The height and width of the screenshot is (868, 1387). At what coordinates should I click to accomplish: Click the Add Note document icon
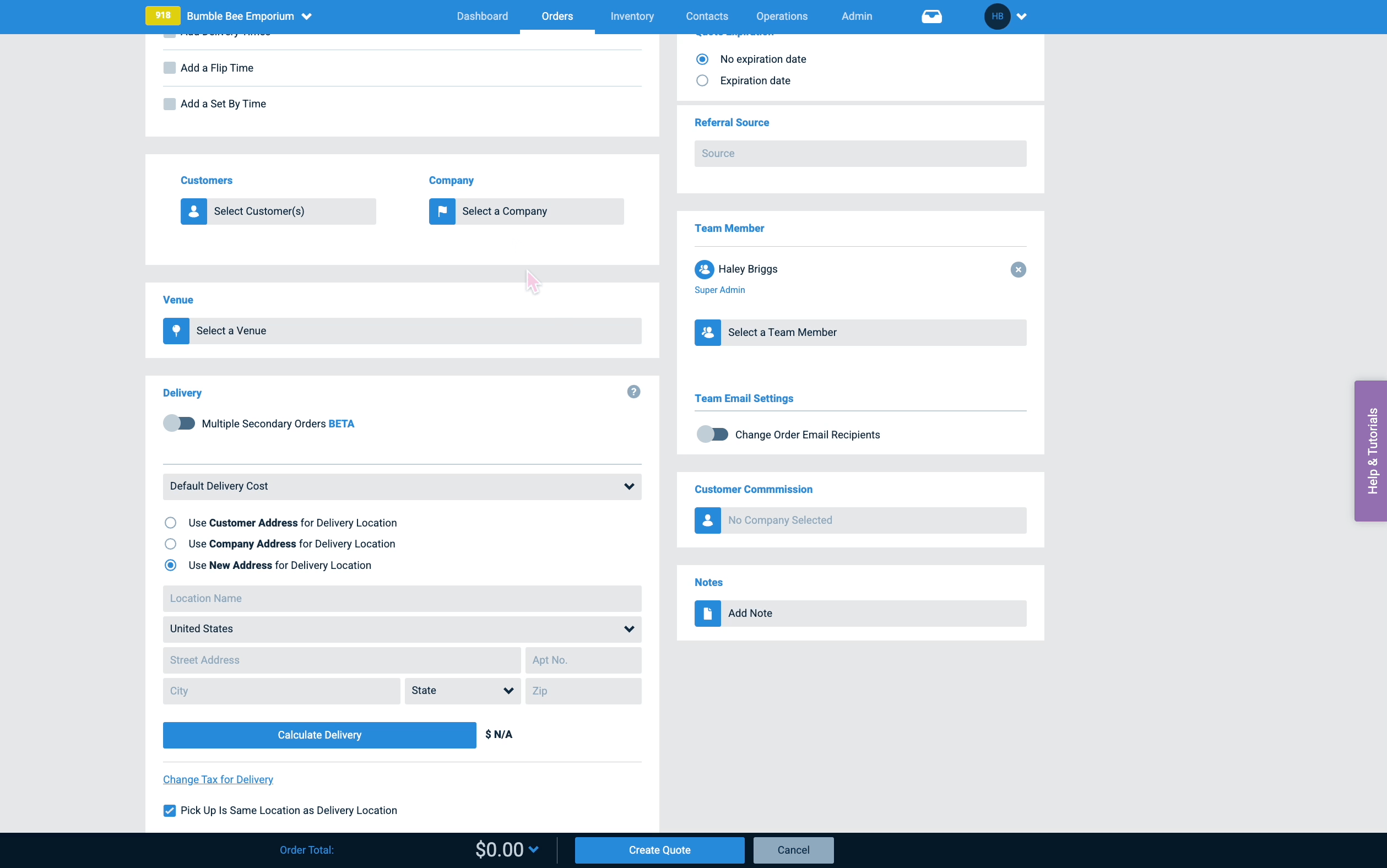[x=707, y=614]
